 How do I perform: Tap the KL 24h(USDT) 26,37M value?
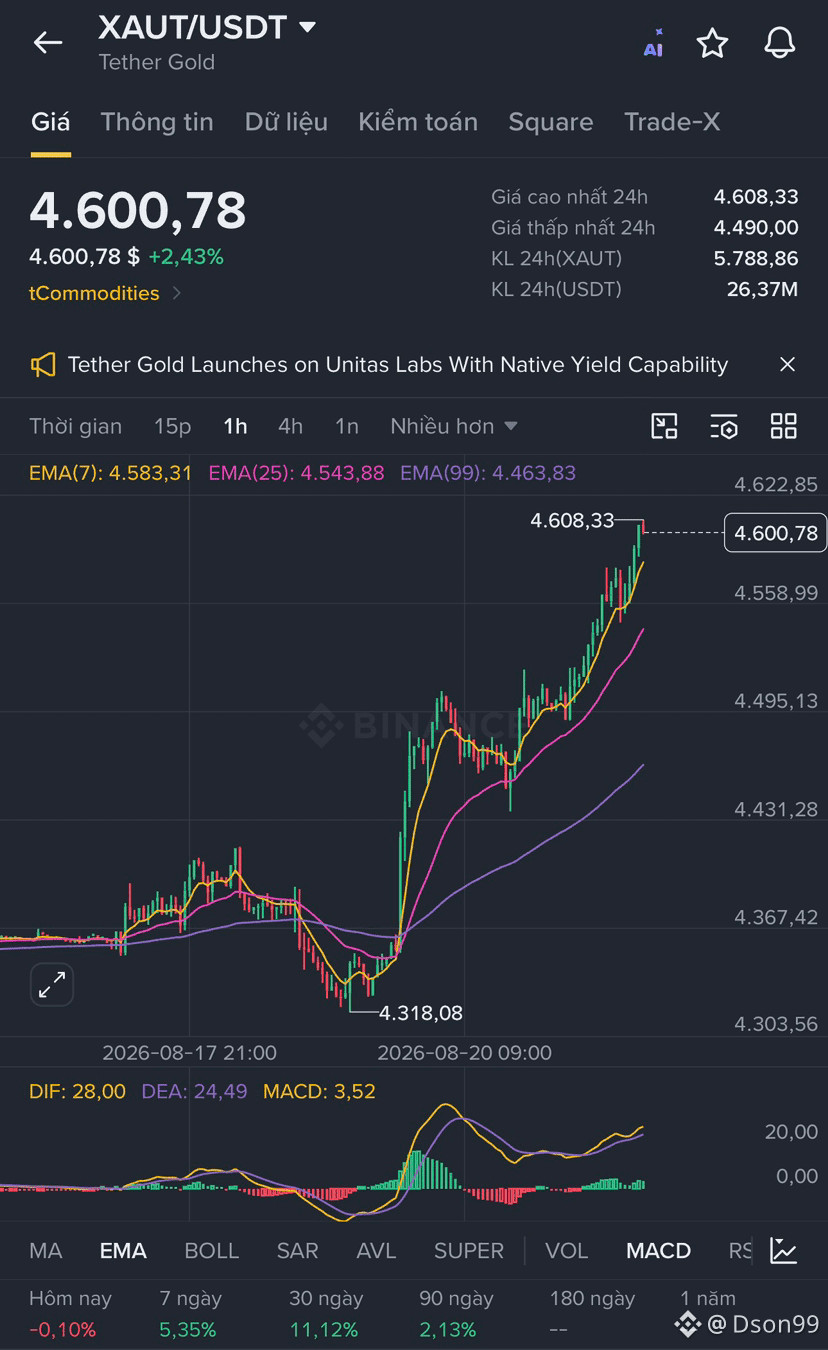point(762,289)
